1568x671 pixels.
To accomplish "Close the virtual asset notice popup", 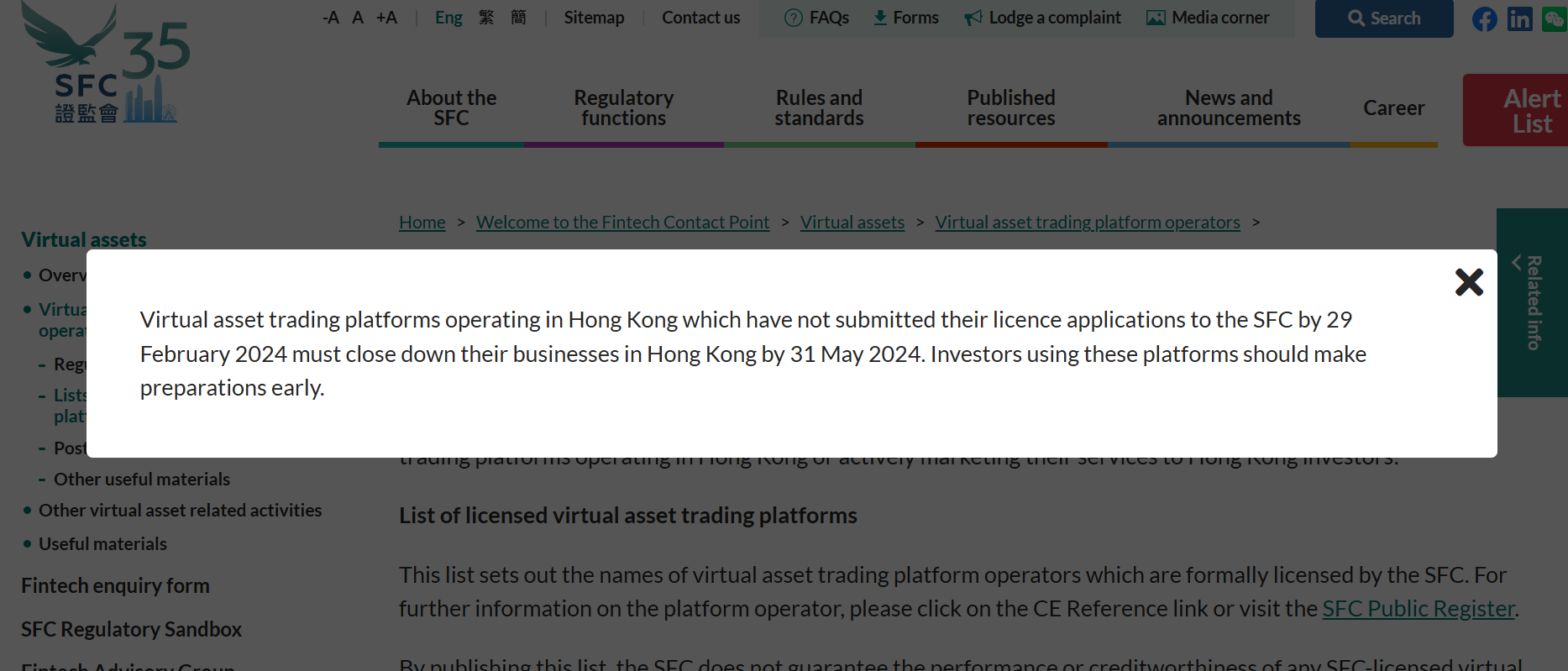I will pyautogui.click(x=1469, y=282).
